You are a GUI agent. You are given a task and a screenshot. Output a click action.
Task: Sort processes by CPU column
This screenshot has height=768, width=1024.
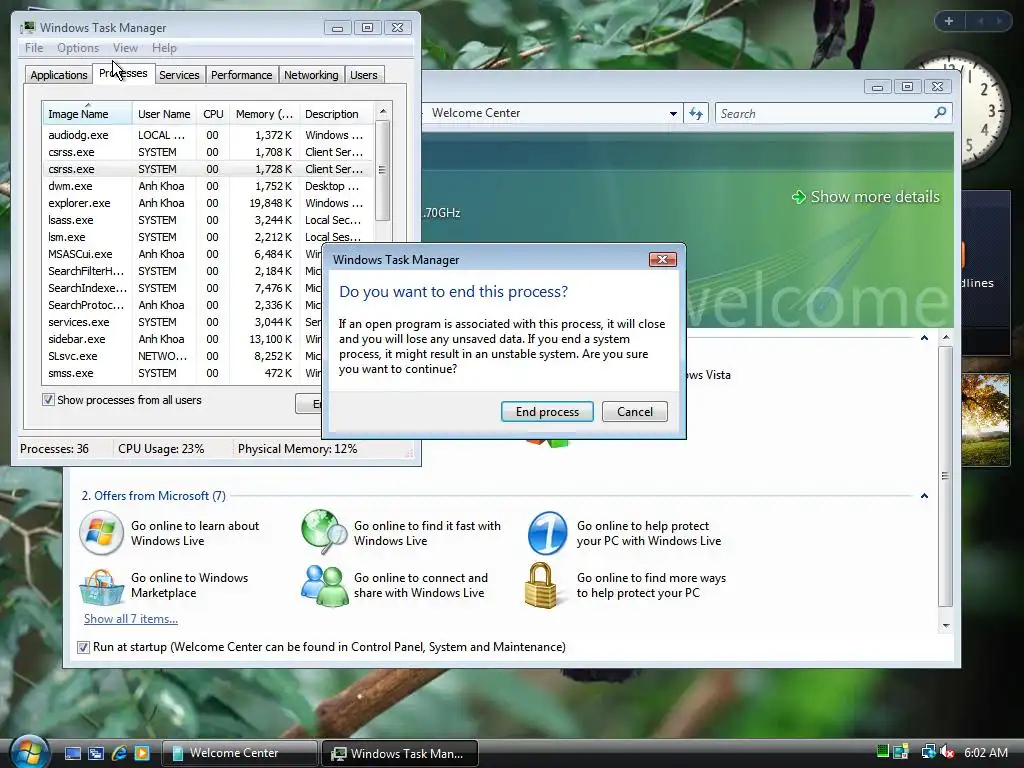click(x=213, y=114)
